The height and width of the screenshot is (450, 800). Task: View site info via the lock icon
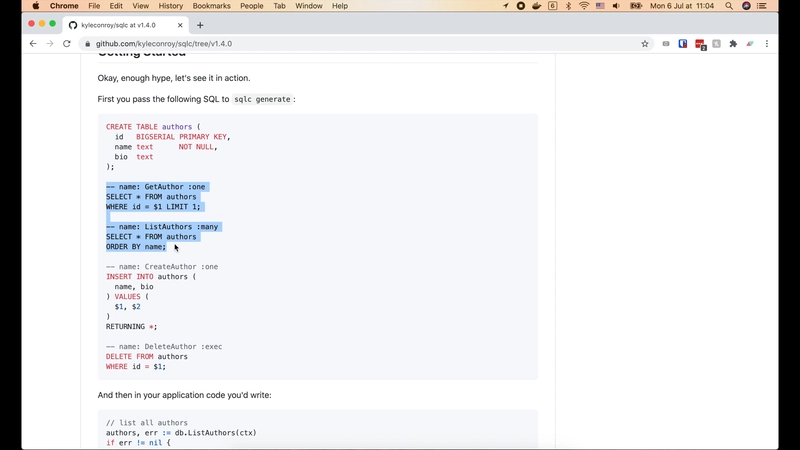tap(87, 44)
